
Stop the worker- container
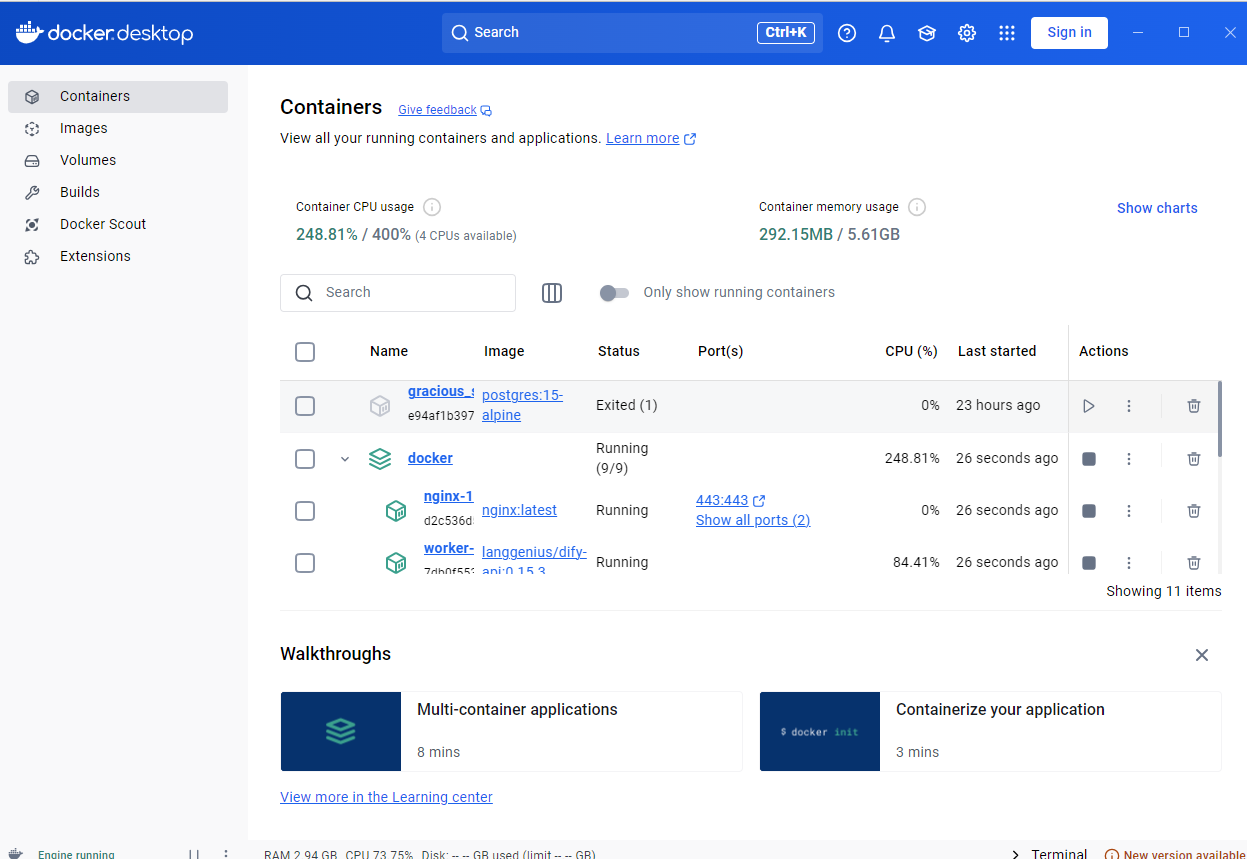pos(1089,563)
